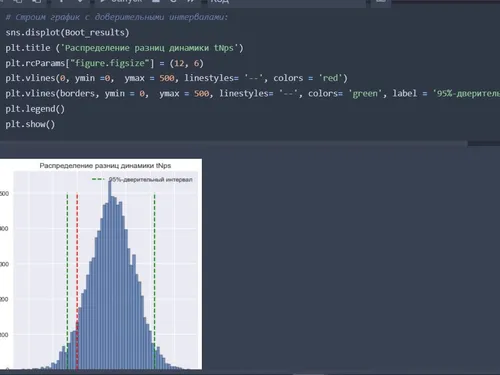This screenshot has width=500, height=375.
Task: Click on the plt.title code line
Action: click(124, 48)
